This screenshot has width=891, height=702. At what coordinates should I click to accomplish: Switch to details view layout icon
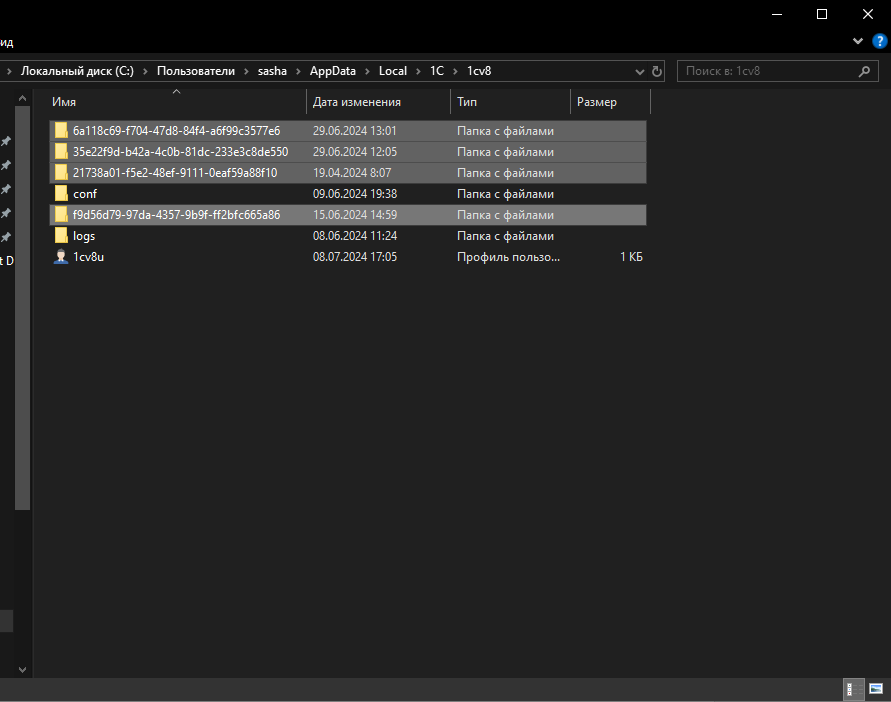click(853, 689)
